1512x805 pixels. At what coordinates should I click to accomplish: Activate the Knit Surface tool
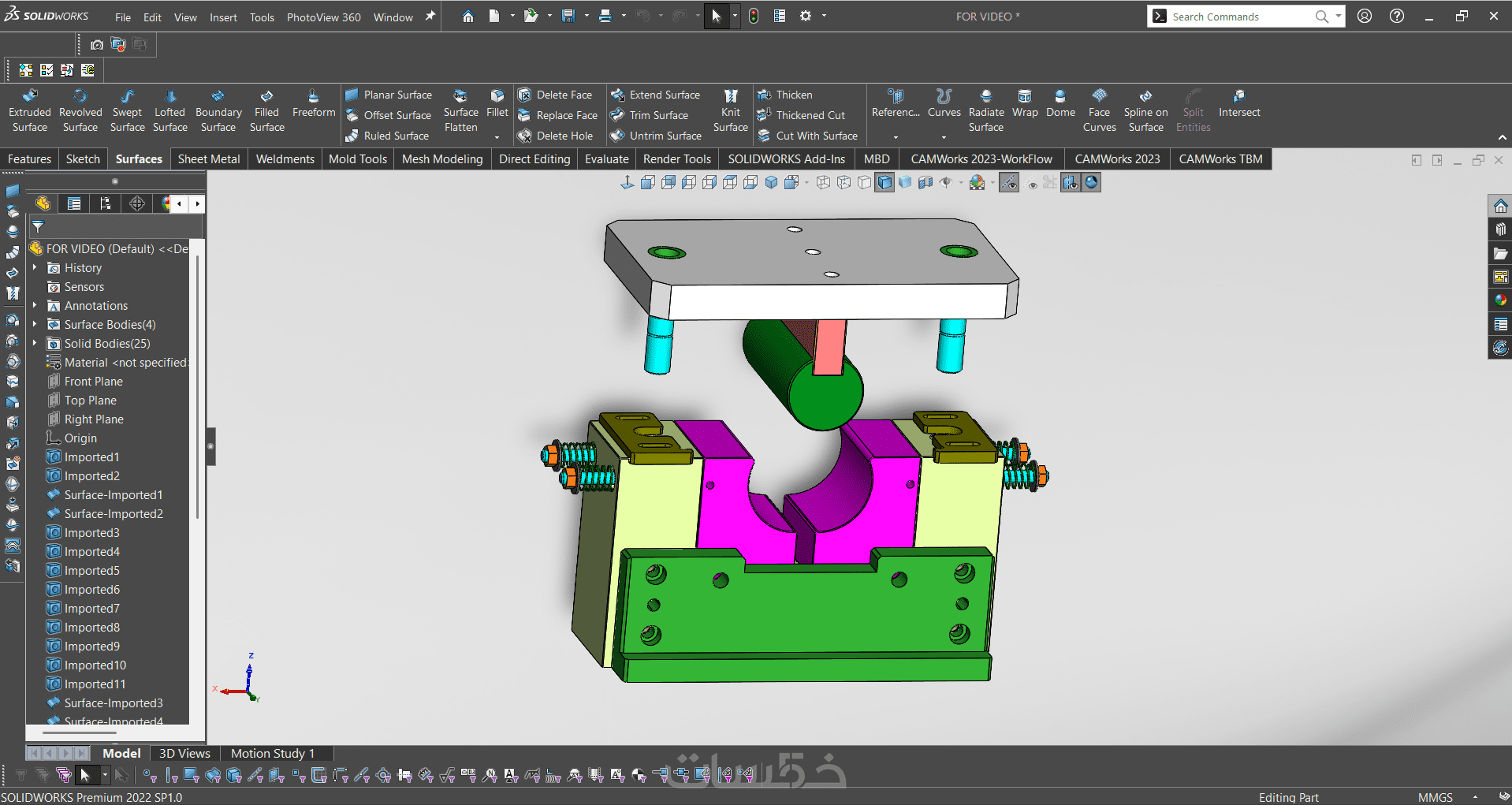coord(730,110)
